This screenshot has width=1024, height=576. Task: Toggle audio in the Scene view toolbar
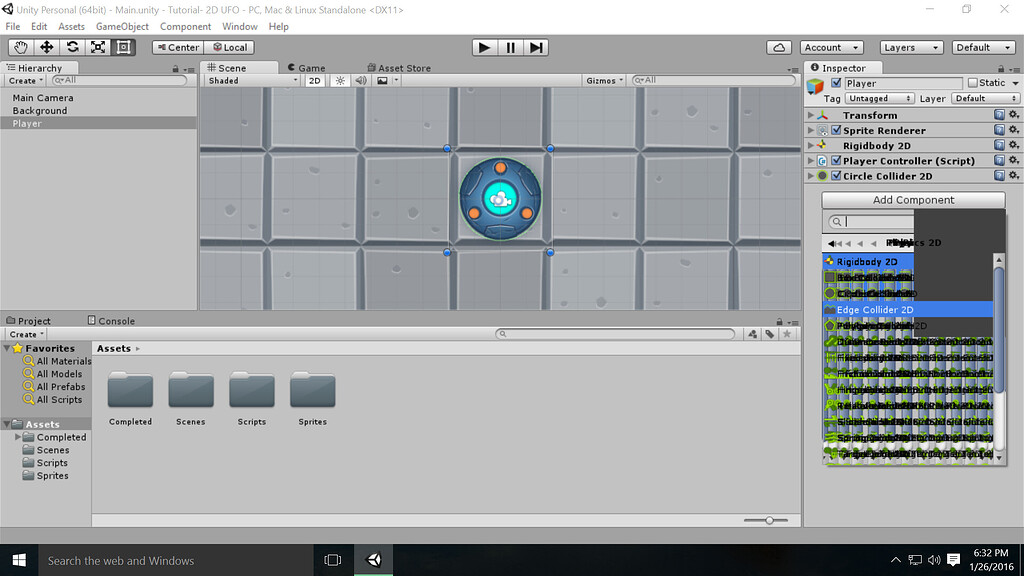coord(360,80)
